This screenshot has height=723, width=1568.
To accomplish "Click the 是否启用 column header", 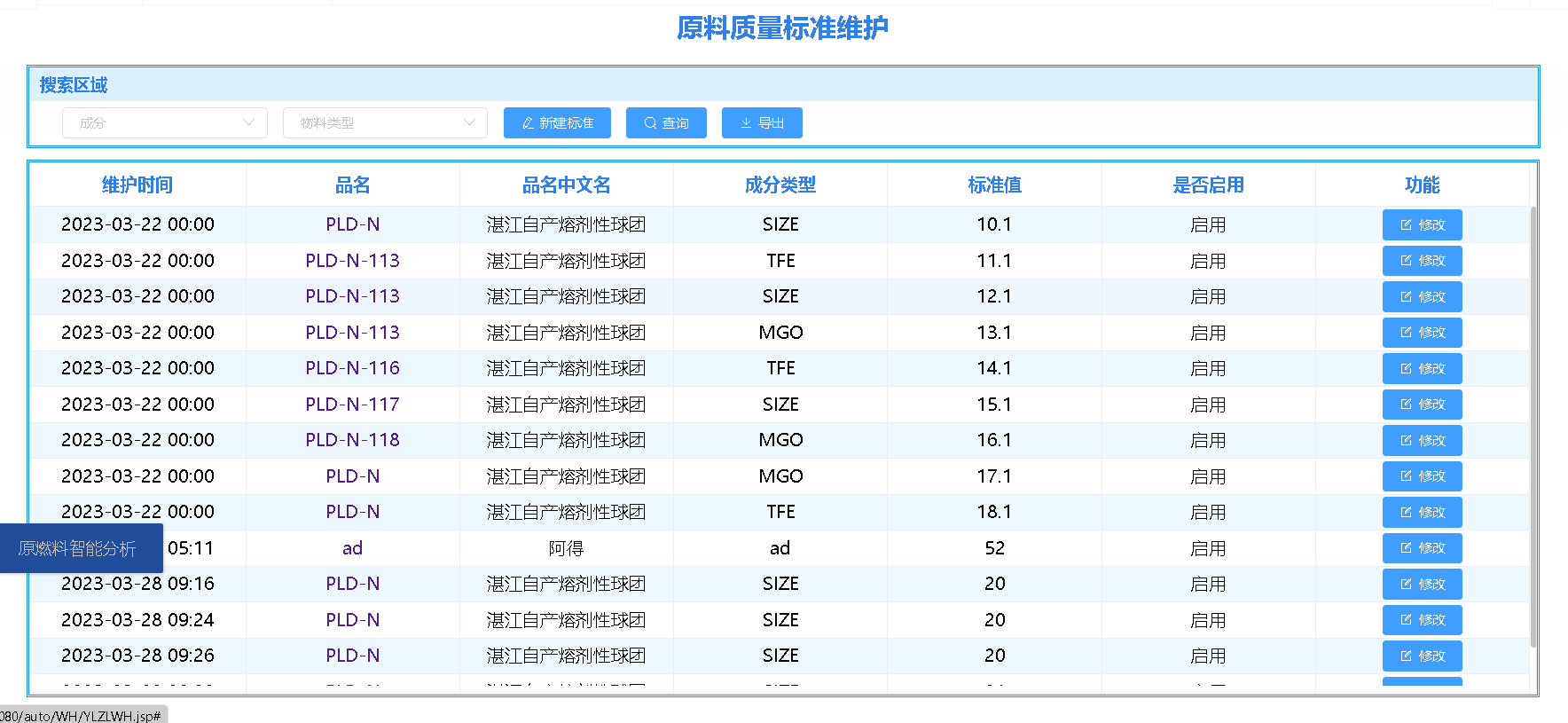I will point(1208,185).
